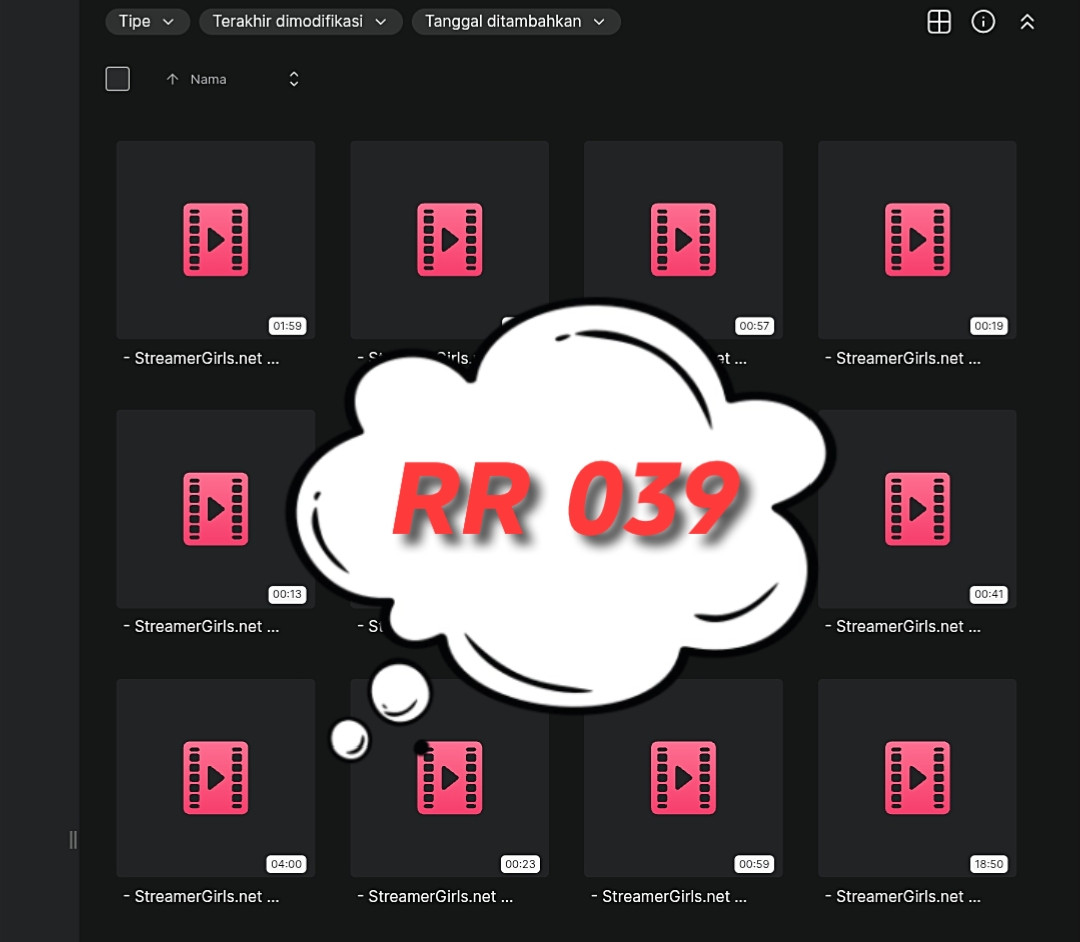Click the 01:59 duration badge
Viewport: 1080px width, 942px height.
pos(287,326)
